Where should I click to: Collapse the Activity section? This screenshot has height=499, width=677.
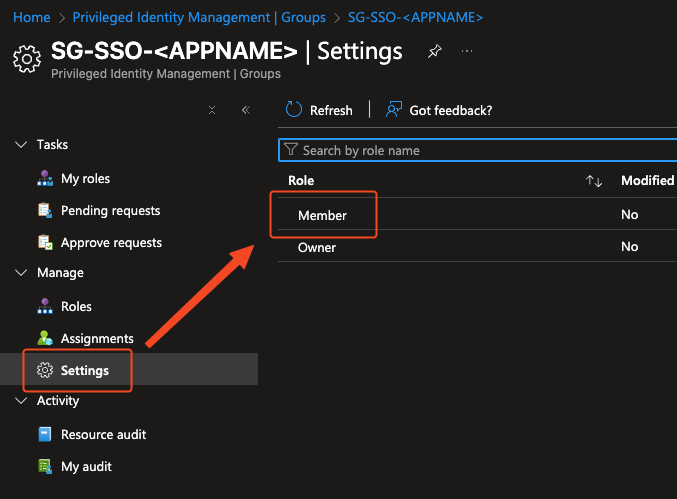click(21, 401)
